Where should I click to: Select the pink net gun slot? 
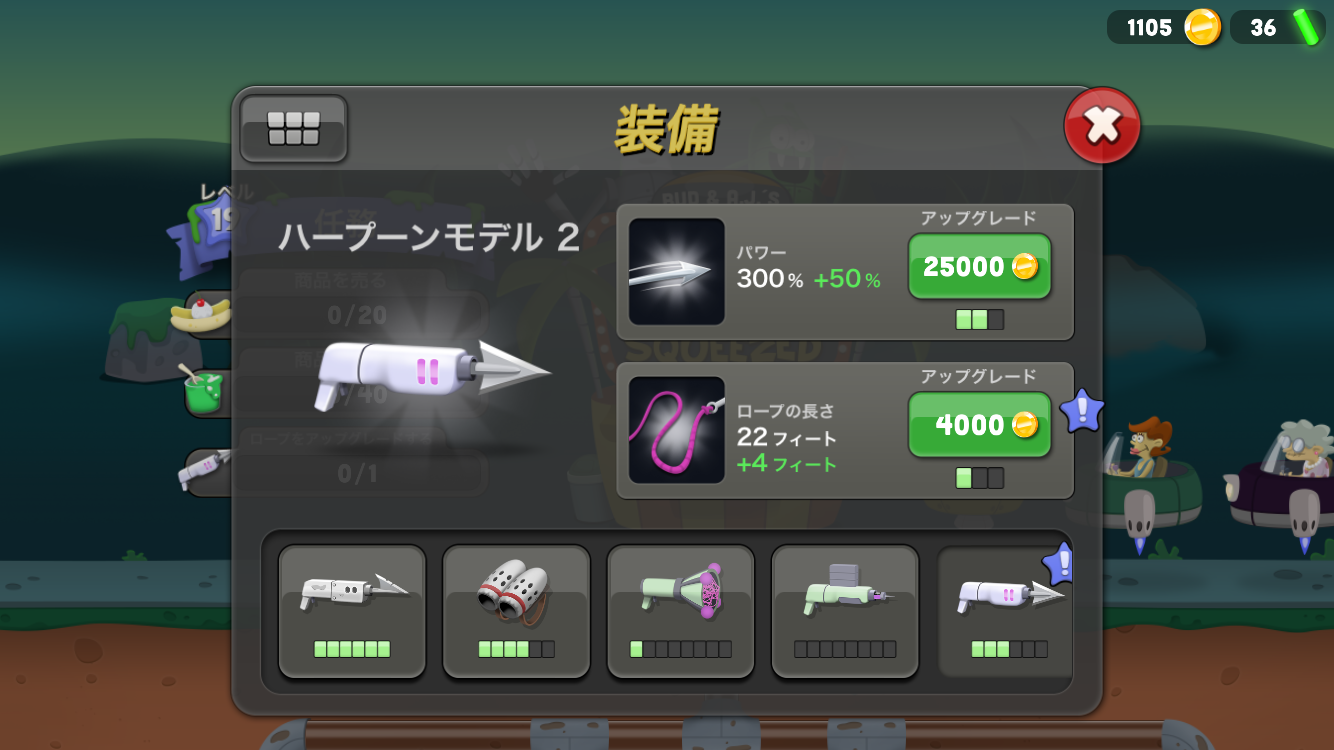(681, 611)
